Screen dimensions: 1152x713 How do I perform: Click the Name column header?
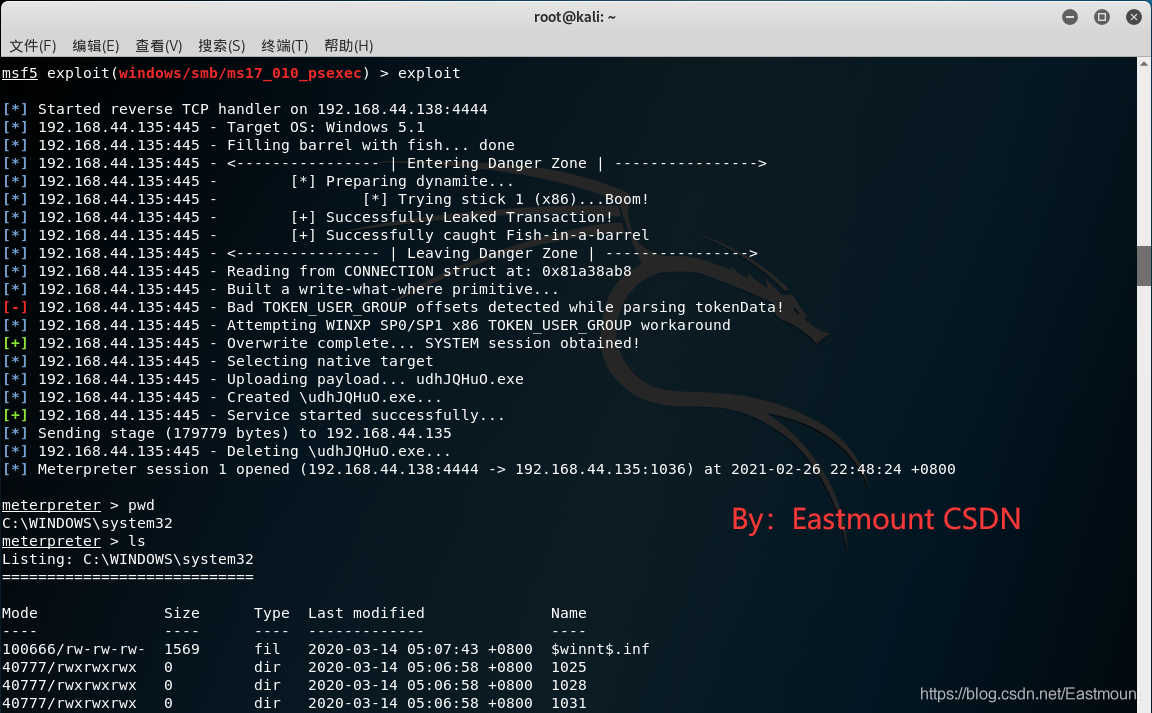[x=569, y=613]
